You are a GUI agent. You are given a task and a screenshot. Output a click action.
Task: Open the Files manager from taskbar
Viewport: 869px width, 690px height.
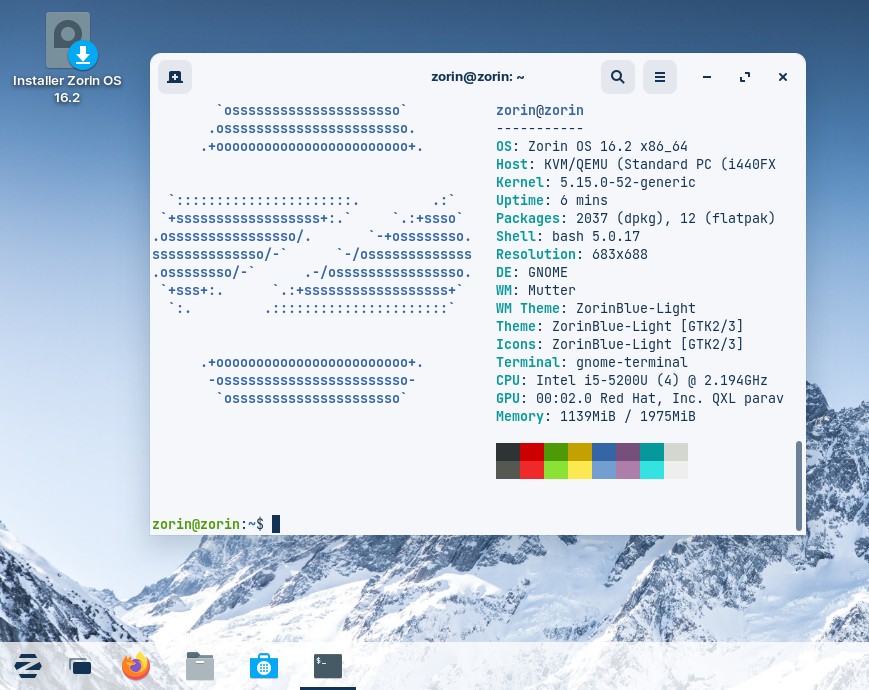pos(200,666)
